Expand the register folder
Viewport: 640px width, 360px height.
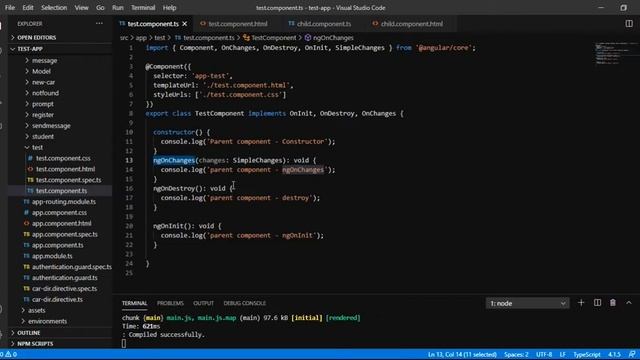[43, 115]
